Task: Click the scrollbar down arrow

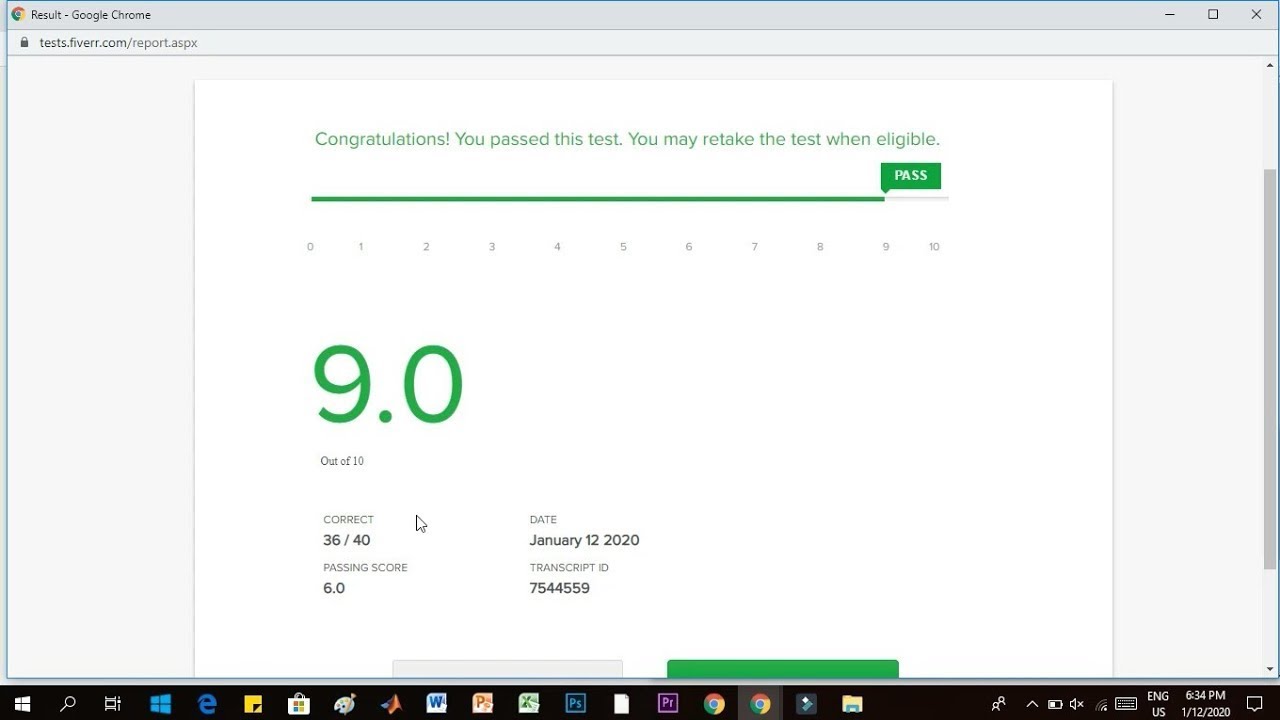Action: [x=1270, y=669]
